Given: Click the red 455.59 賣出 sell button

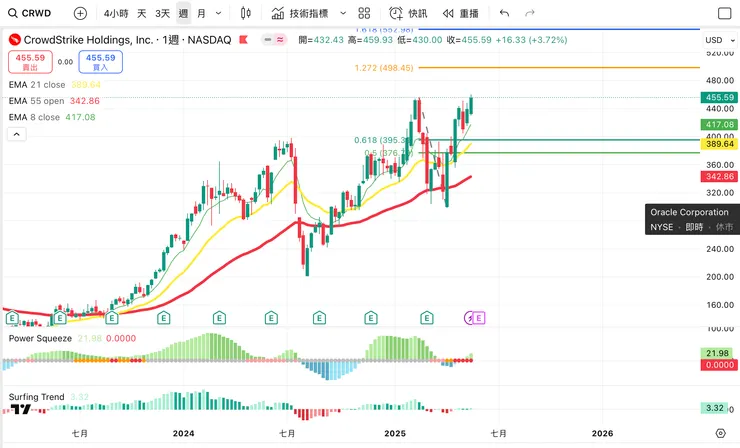Looking at the screenshot, I should pyautogui.click(x=30, y=62).
